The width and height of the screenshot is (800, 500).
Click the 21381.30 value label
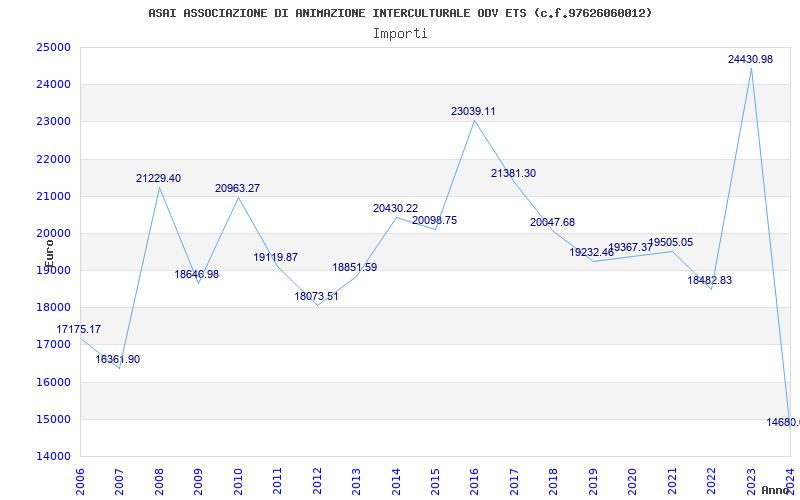tap(513, 173)
